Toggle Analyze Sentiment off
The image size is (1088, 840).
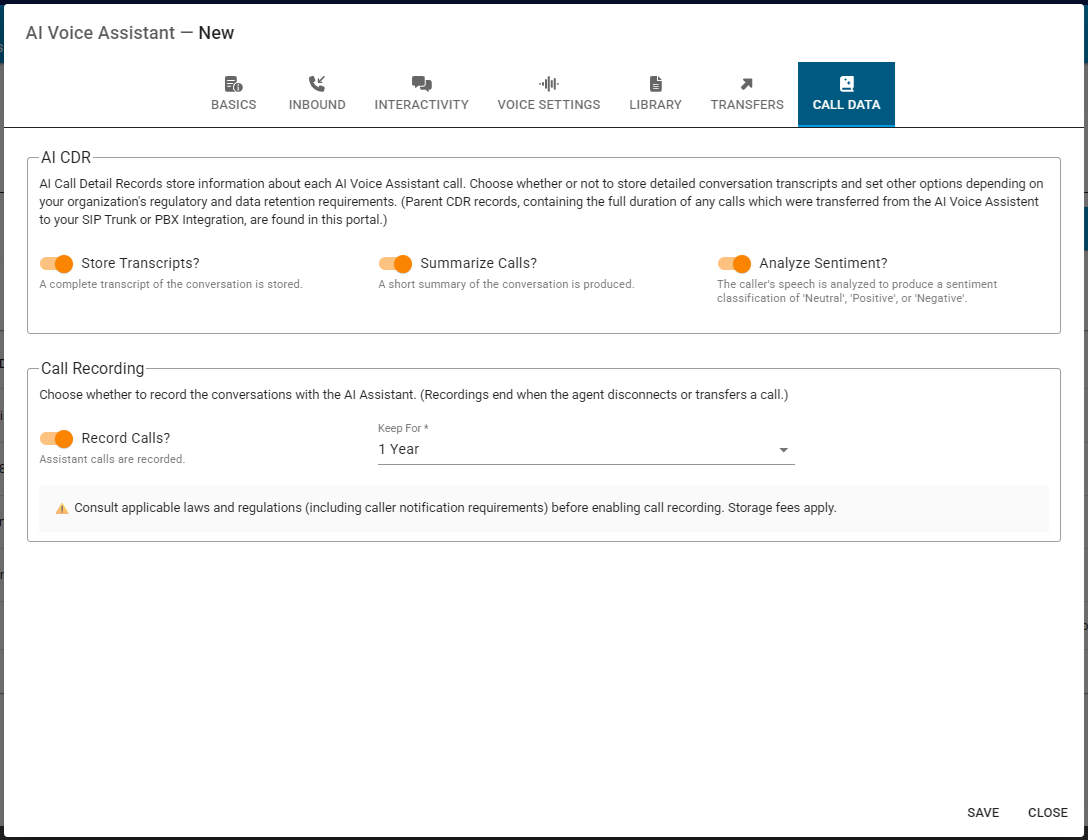734,264
